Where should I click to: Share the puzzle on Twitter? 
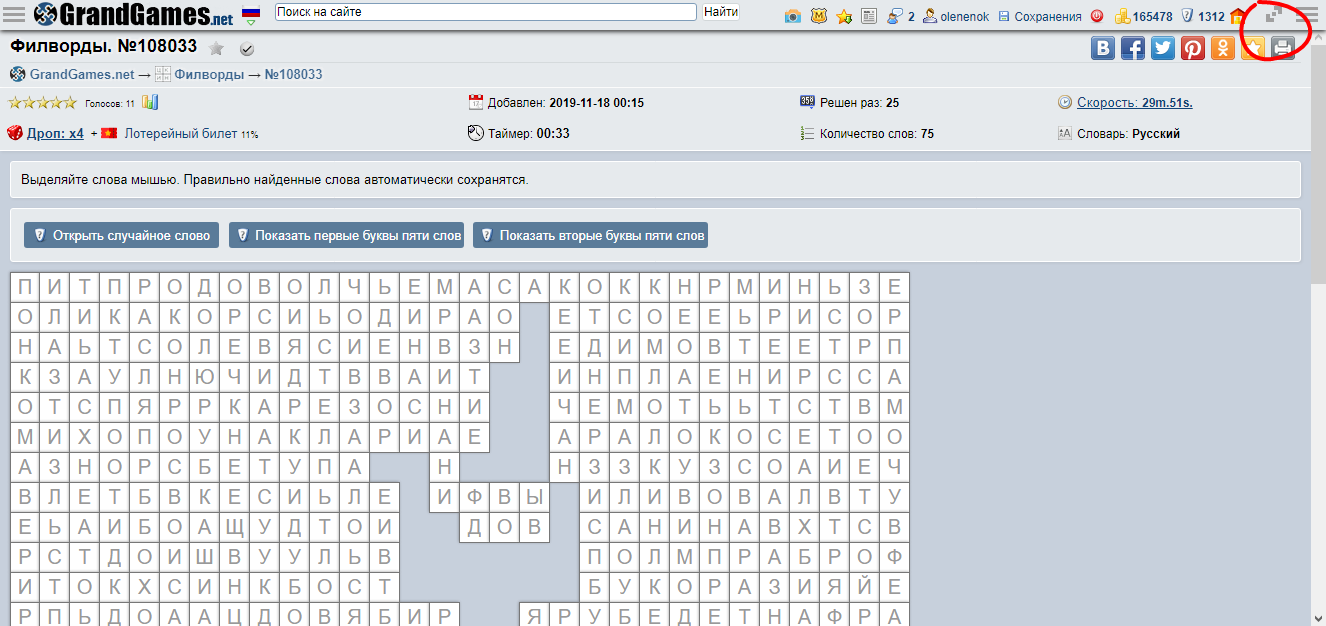click(x=1163, y=48)
